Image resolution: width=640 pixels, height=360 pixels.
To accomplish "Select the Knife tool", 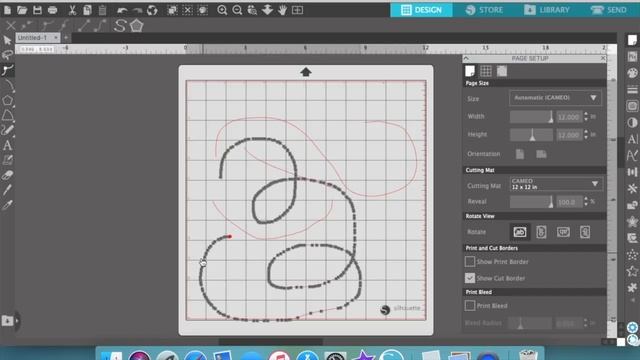I will pos(7,190).
